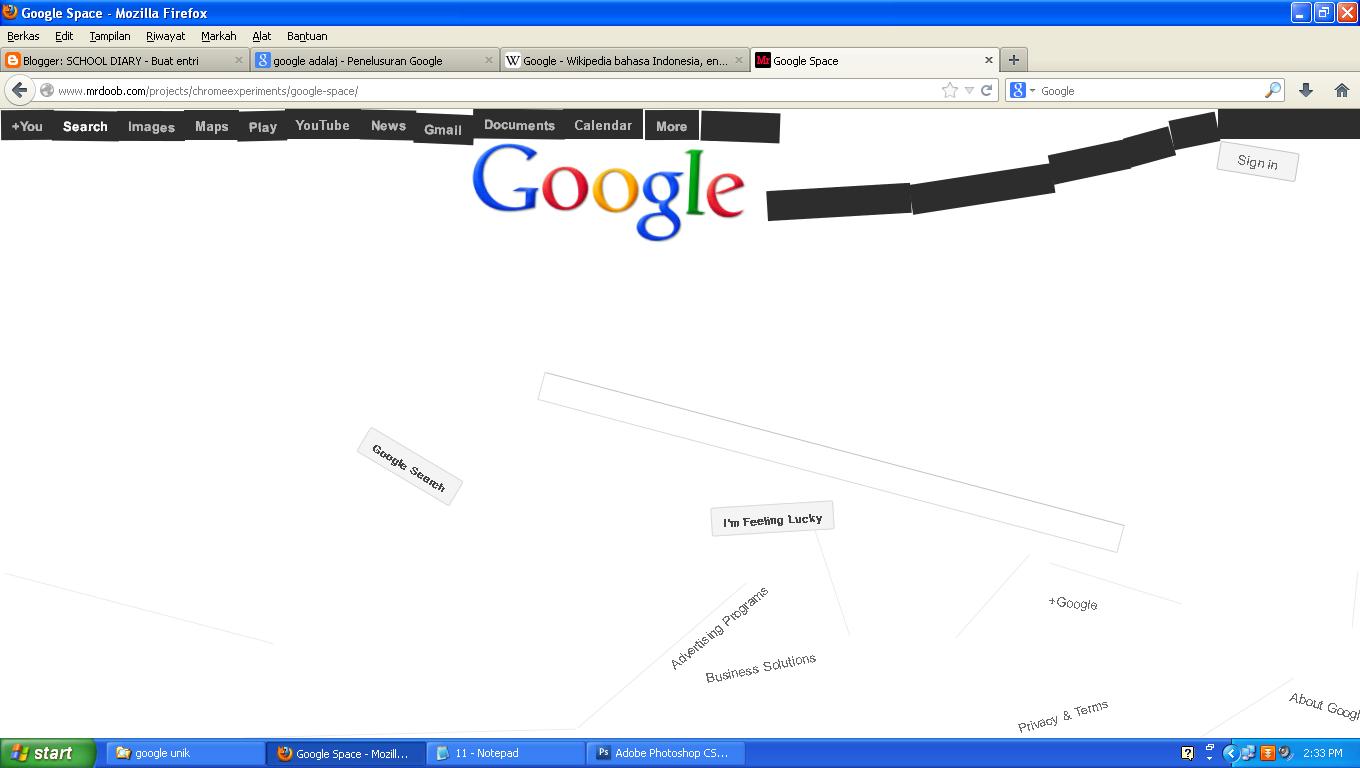Screen dimensions: 1360x768
Task: Open the restore-down options tray icon
Action: tap(1209, 752)
